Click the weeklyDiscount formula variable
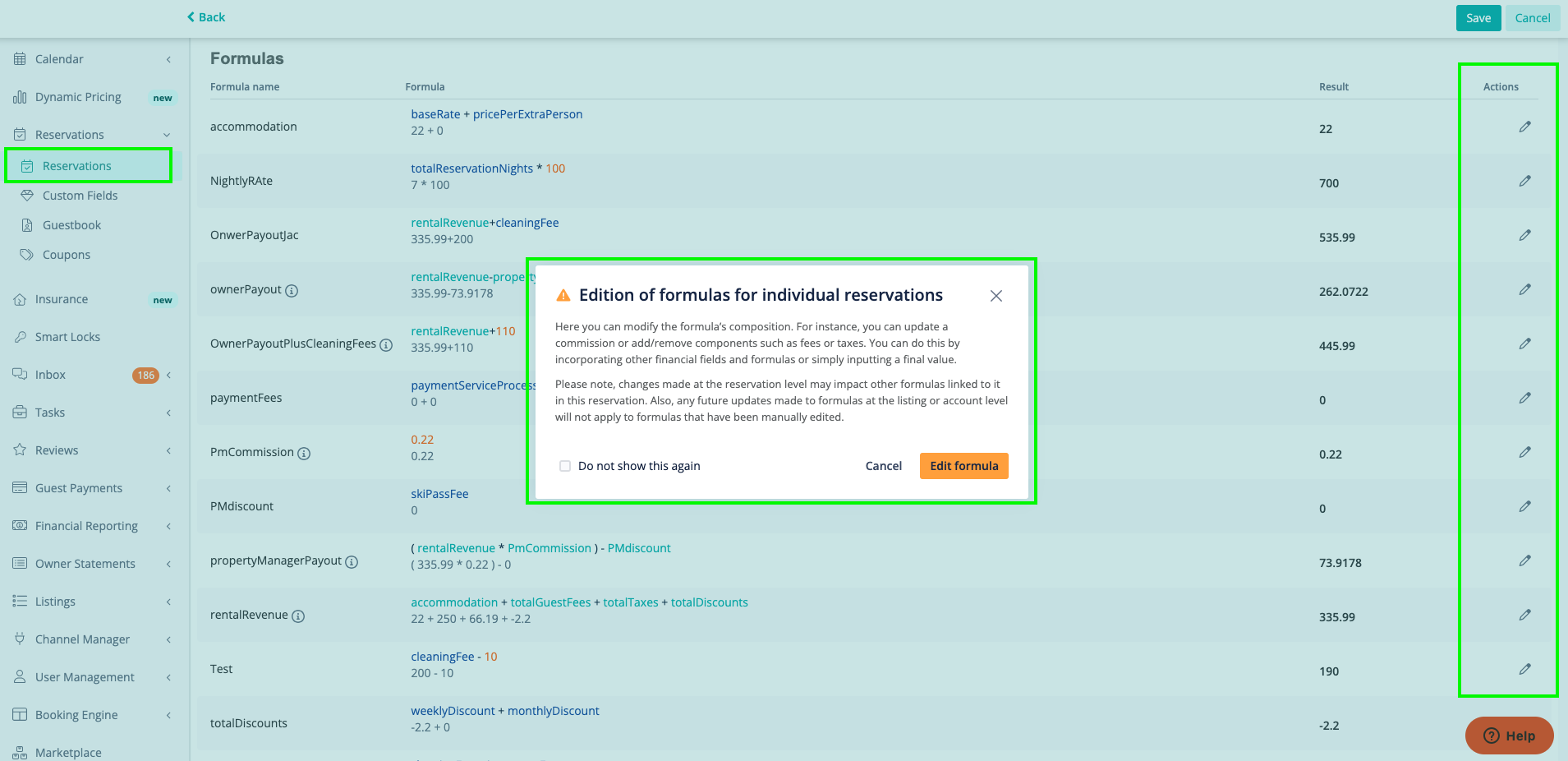Viewport: 1568px width, 761px height. [453, 711]
